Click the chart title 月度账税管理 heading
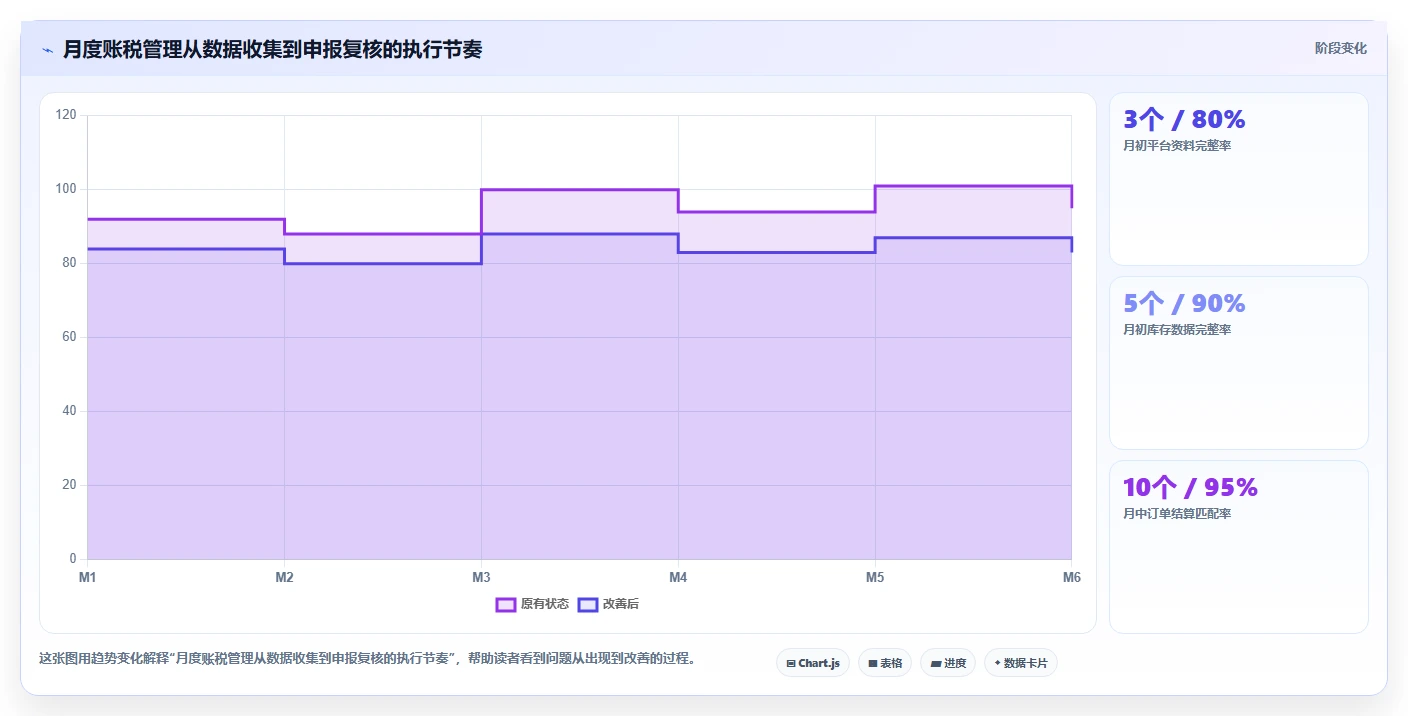1408x716 pixels. coord(272,50)
